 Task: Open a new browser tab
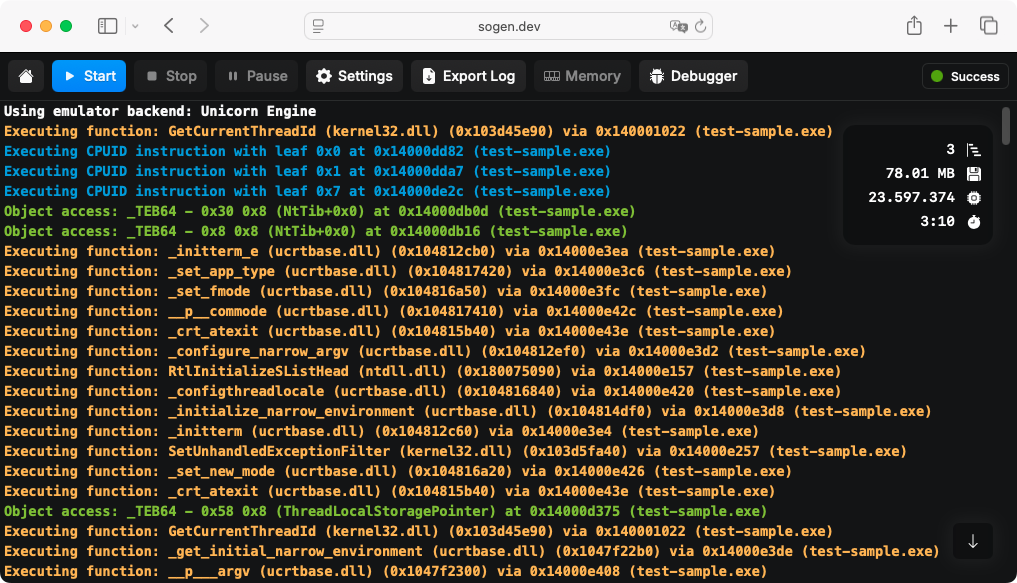click(x=951, y=26)
